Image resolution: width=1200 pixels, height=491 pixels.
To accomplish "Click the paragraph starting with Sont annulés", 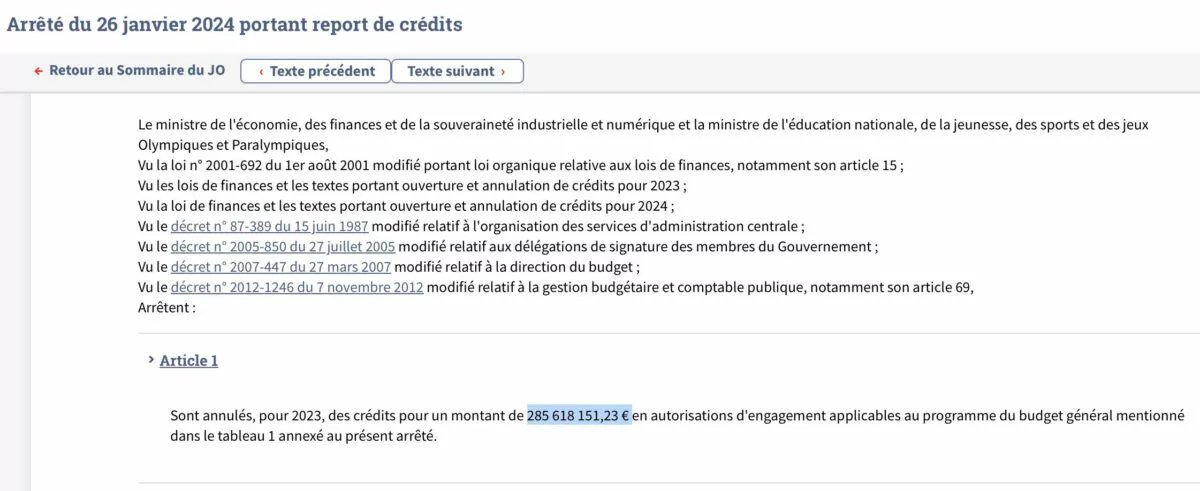I will point(677,426).
